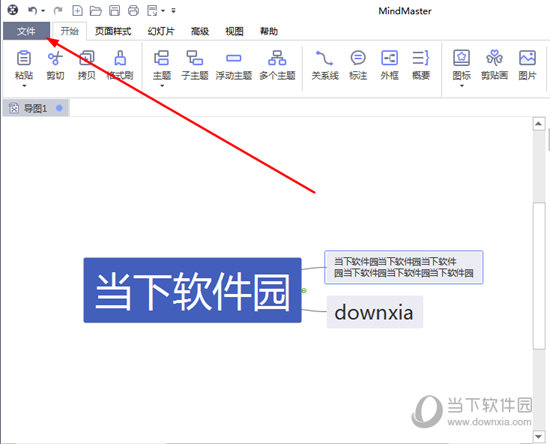The width and height of the screenshot is (550, 444).
Task: Switch to the 页面样式 tab
Action: pos(113,31)
